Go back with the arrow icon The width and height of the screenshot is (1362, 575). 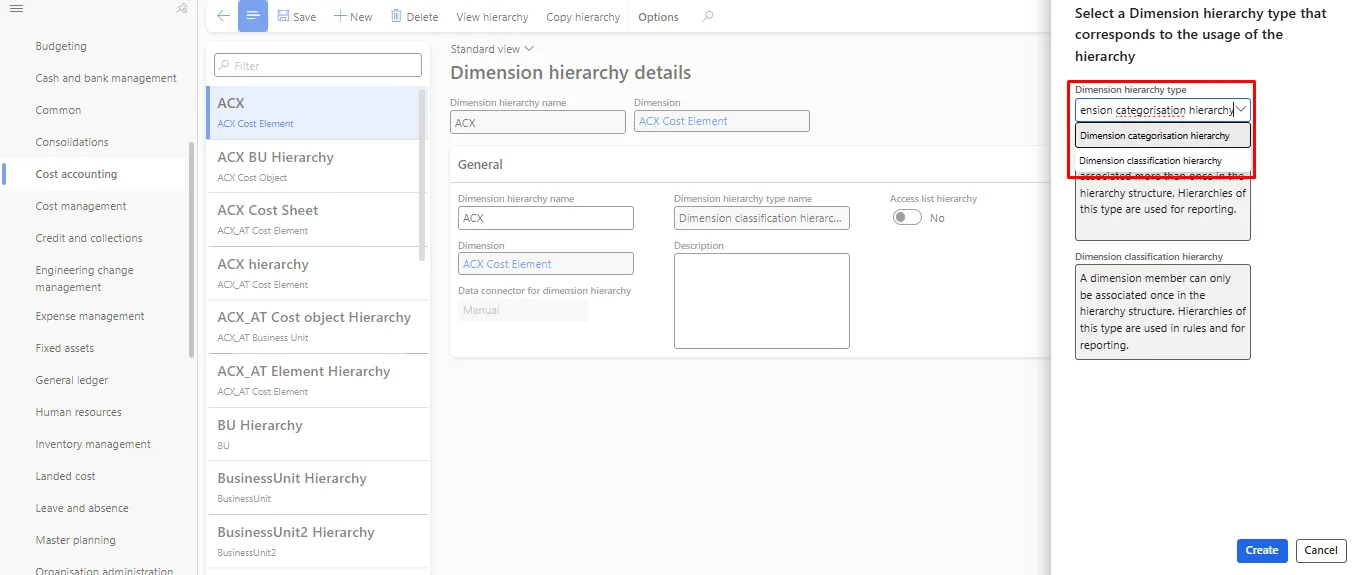223,16
